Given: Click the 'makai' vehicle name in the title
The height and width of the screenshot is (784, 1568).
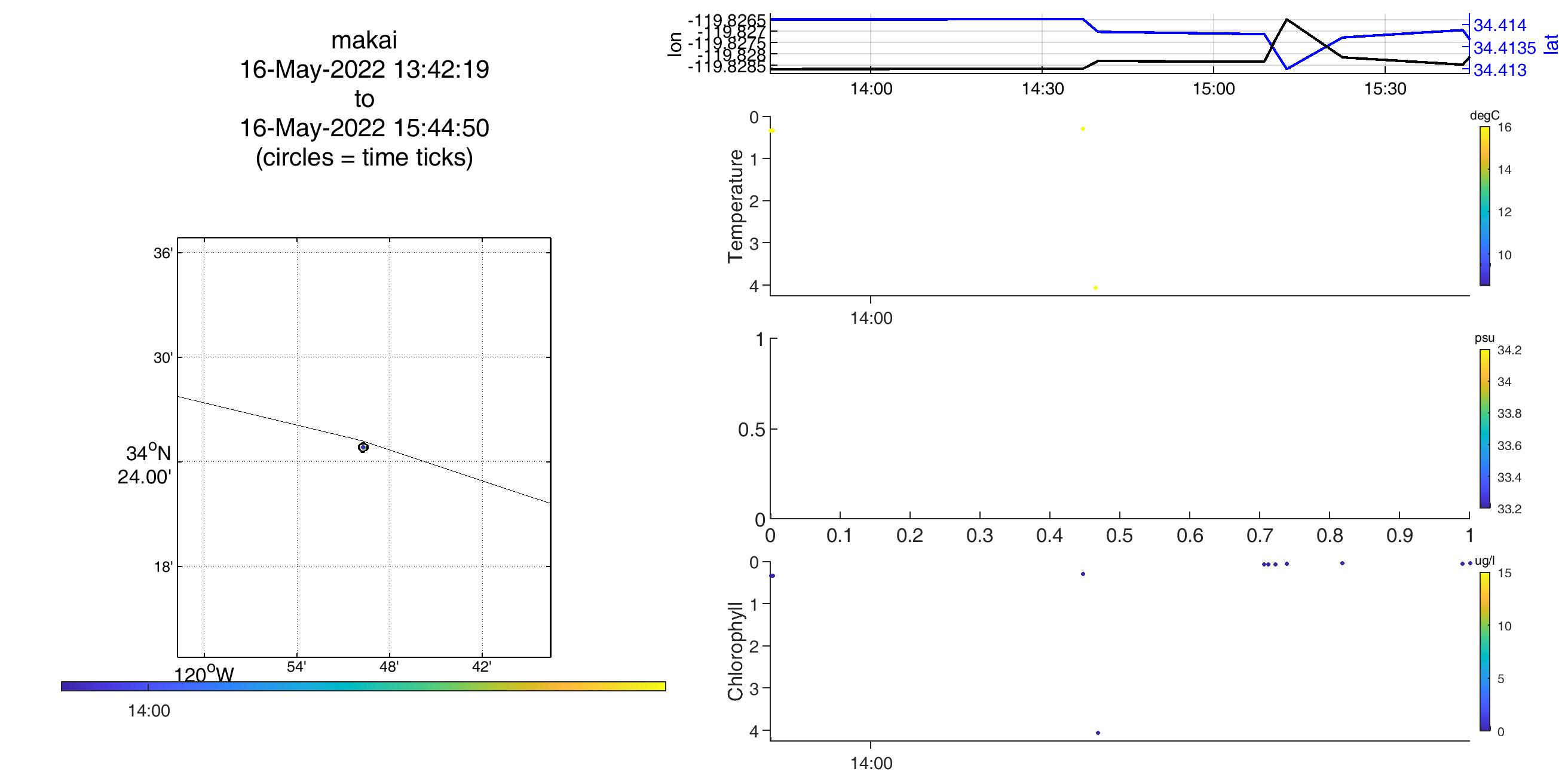Looking at the screenshot, I should coord(364,41).
